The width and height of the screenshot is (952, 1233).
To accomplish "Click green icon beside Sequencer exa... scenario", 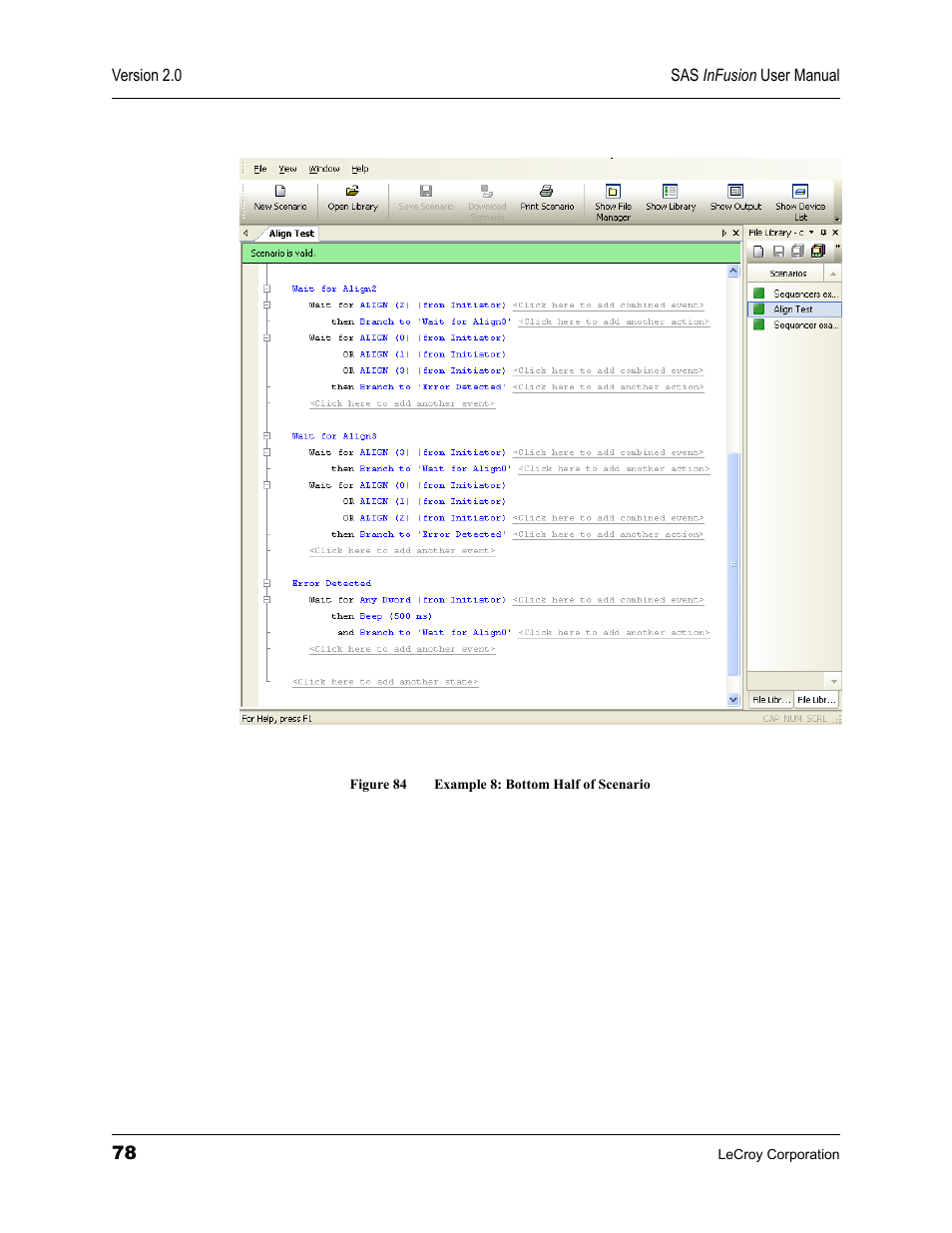I will [758, 324].
